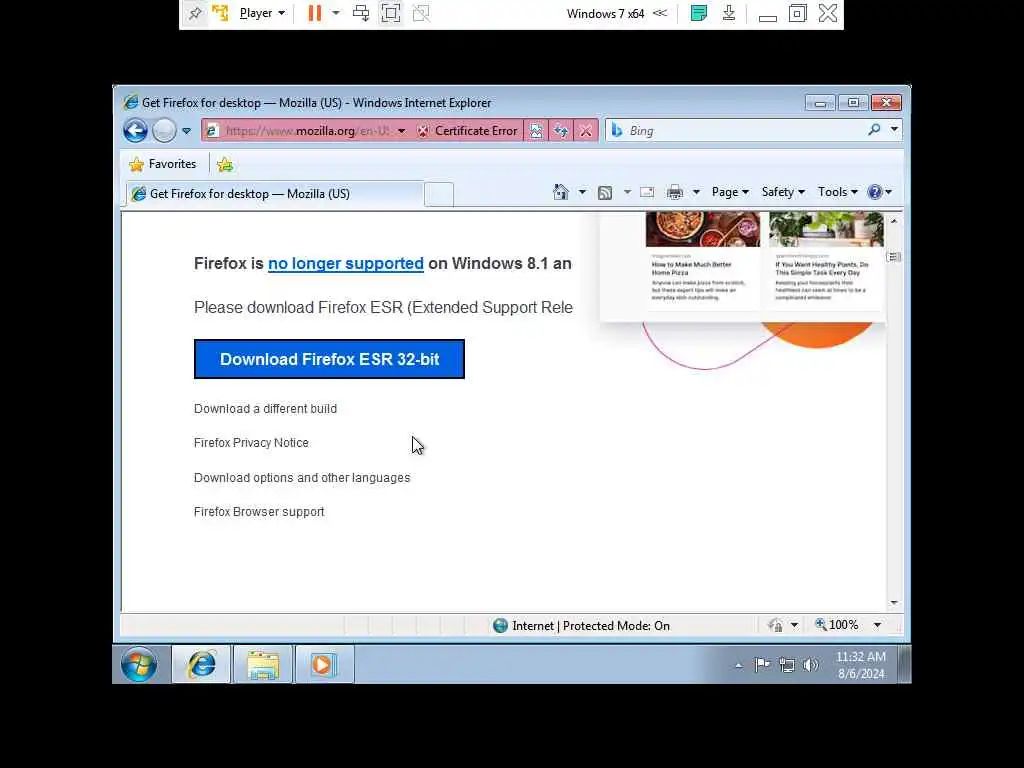1024x768 pixels.
Task: Follow the 'no longer supported' link
Action: tap(345, 263)
